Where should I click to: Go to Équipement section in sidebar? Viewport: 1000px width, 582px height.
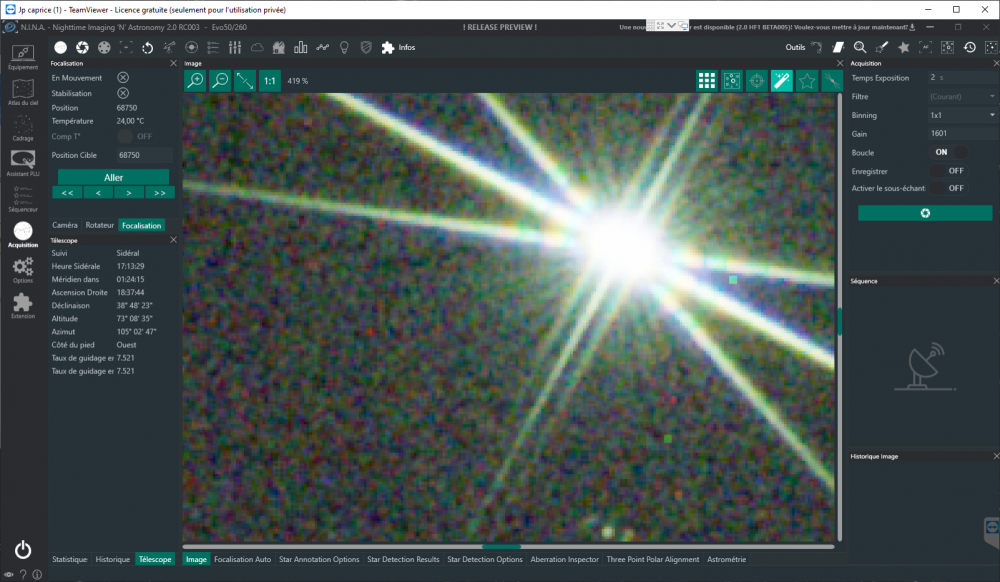point(23,57)
